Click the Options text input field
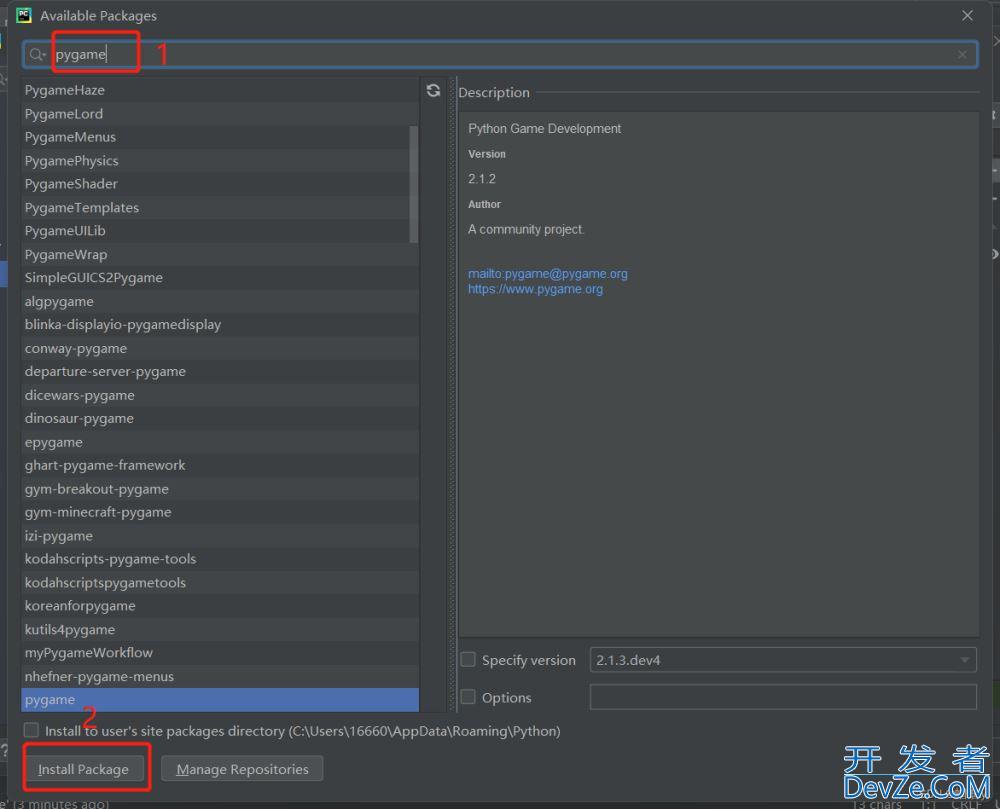 [783, 697]
